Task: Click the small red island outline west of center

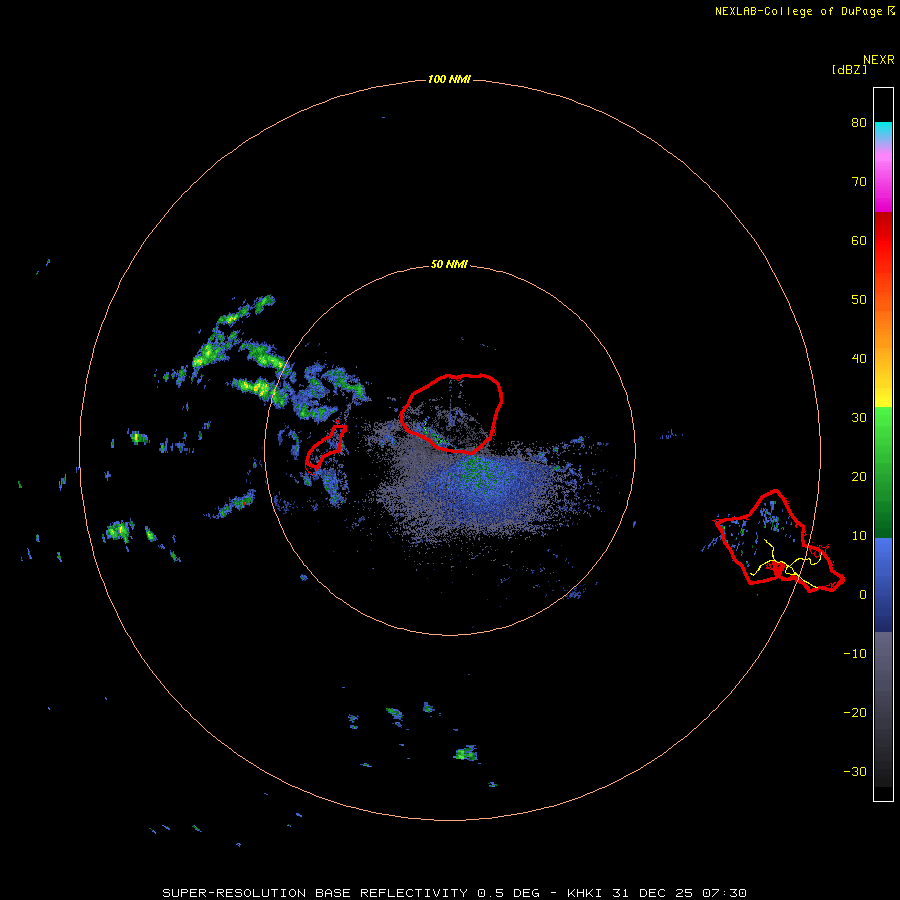Action: point(325,447)
